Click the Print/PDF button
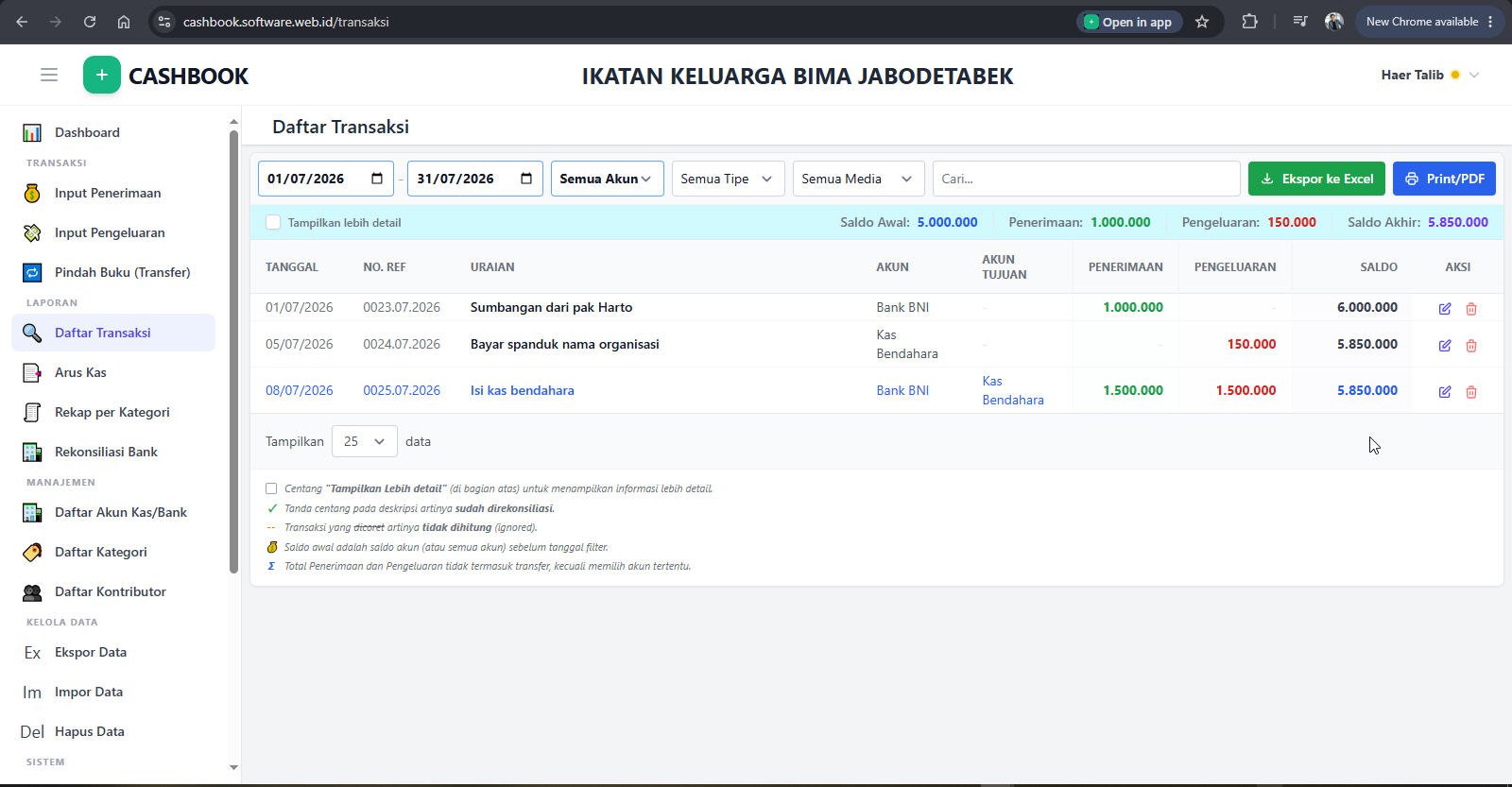1512x787 pixels. pyautogui.click(x=1444, y=179)
